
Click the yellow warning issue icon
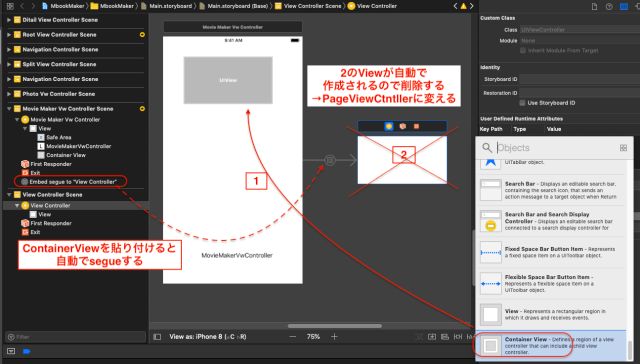pyautogui.click(x=463, y=6)
